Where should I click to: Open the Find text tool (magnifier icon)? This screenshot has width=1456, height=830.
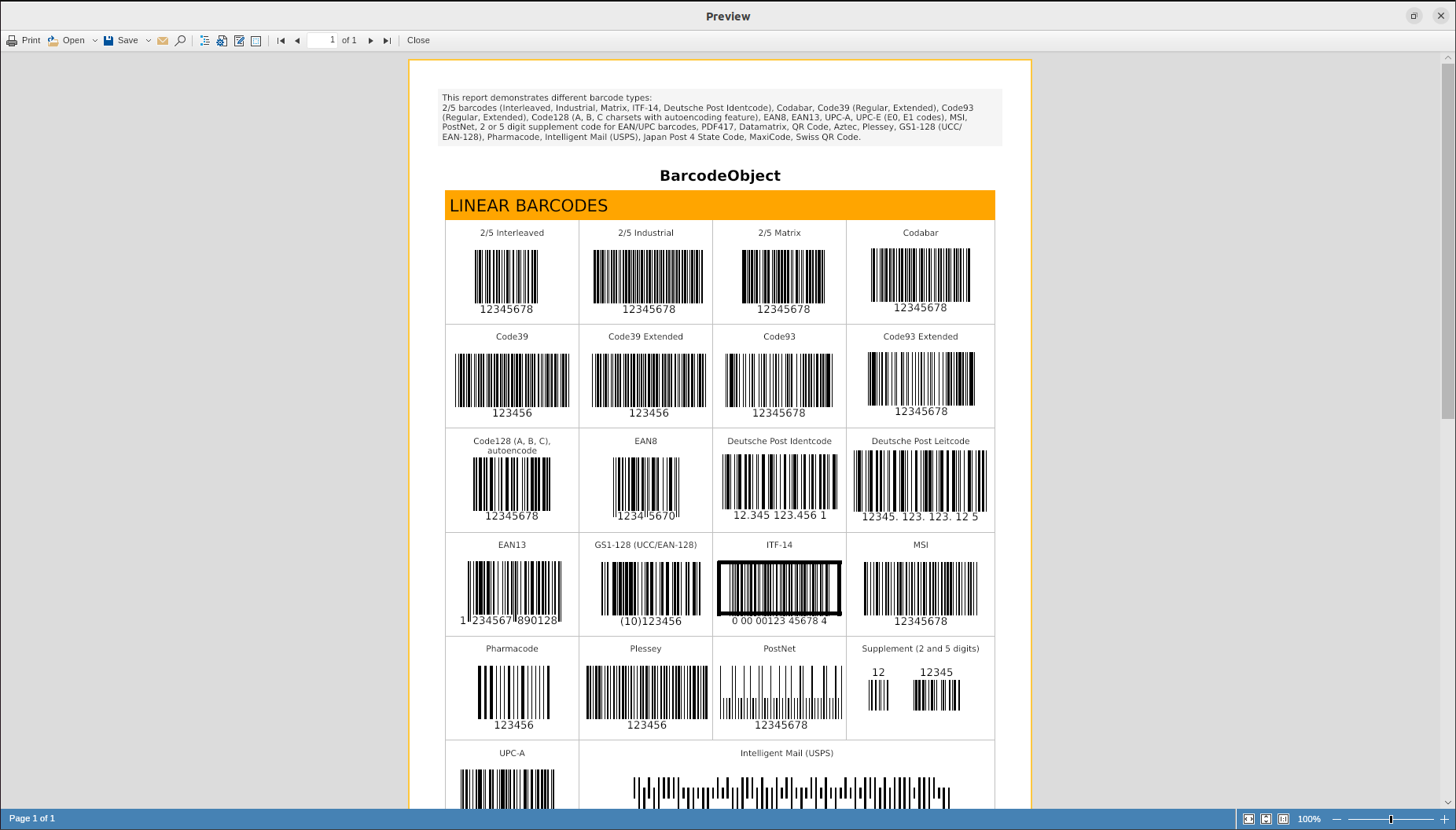180,40
